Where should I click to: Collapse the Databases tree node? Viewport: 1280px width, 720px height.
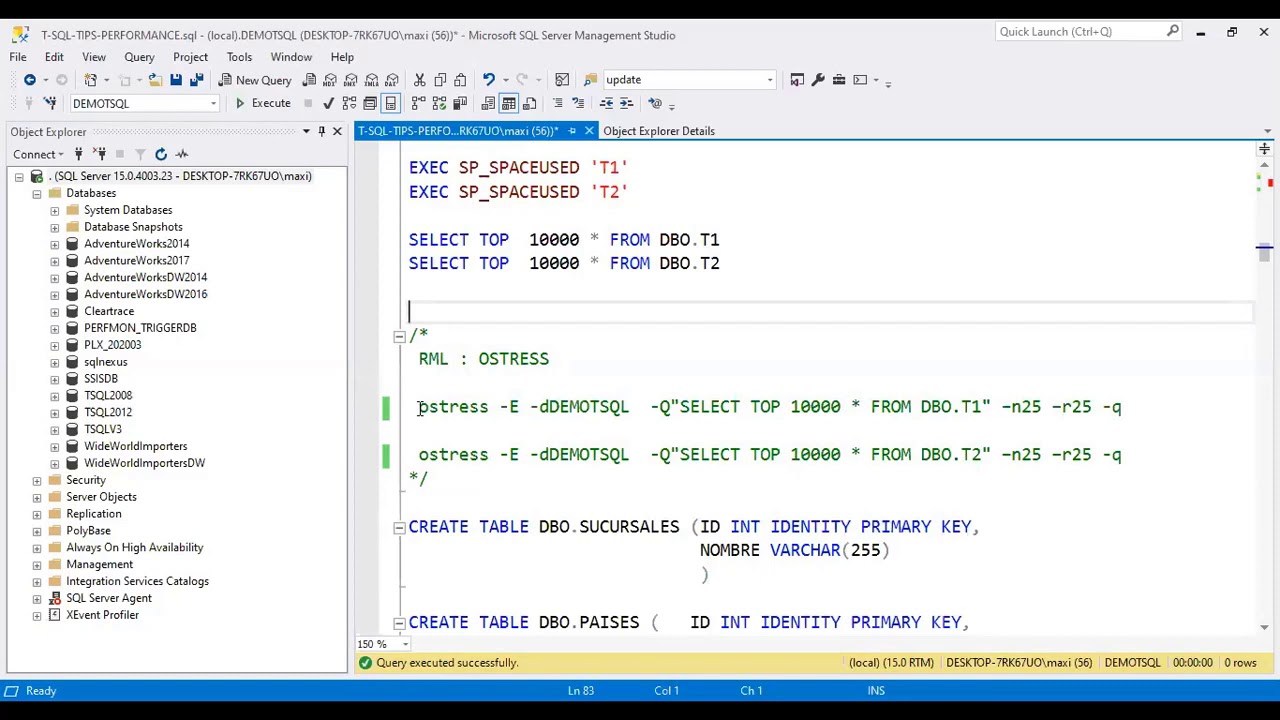pyautogui.click(x=37, y=193)
